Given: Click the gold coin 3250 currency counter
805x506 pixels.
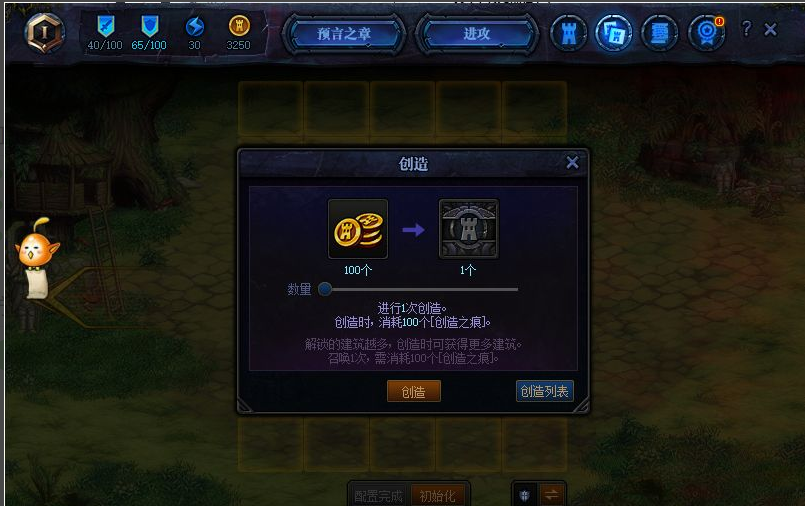Looking at the screenshot, I should [239, 33].
